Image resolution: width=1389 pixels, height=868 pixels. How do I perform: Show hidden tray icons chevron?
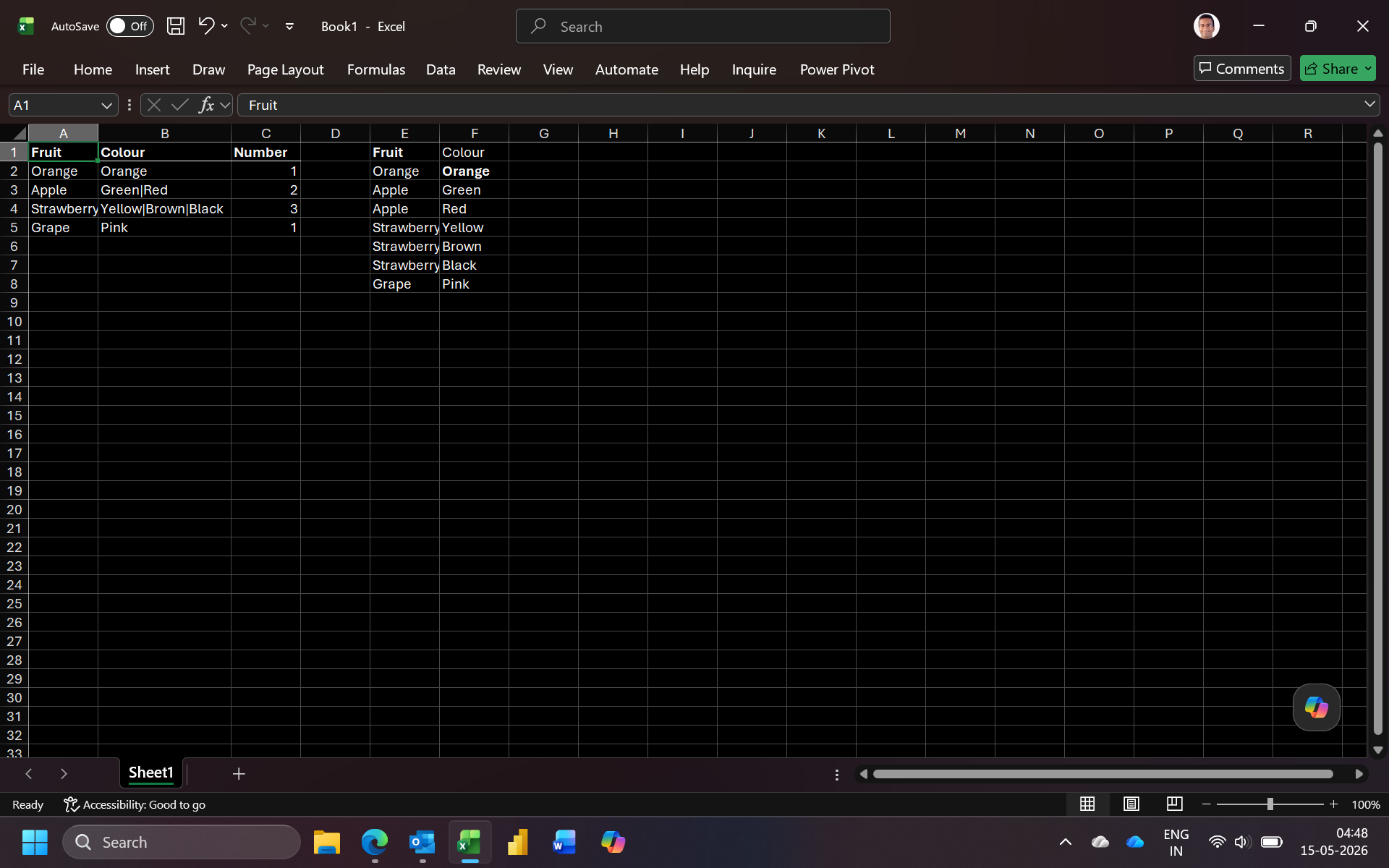point(1065,842)
